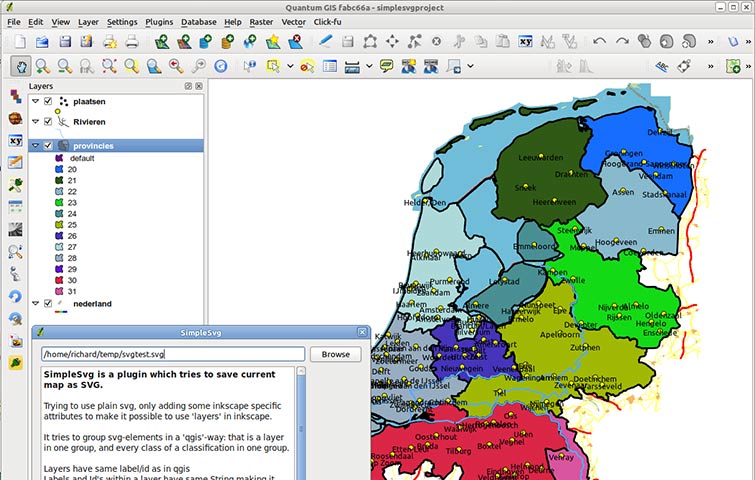755x480 pixels.
Task: Click Save Project As icon with pencil
Action: (x=87, y=42)
